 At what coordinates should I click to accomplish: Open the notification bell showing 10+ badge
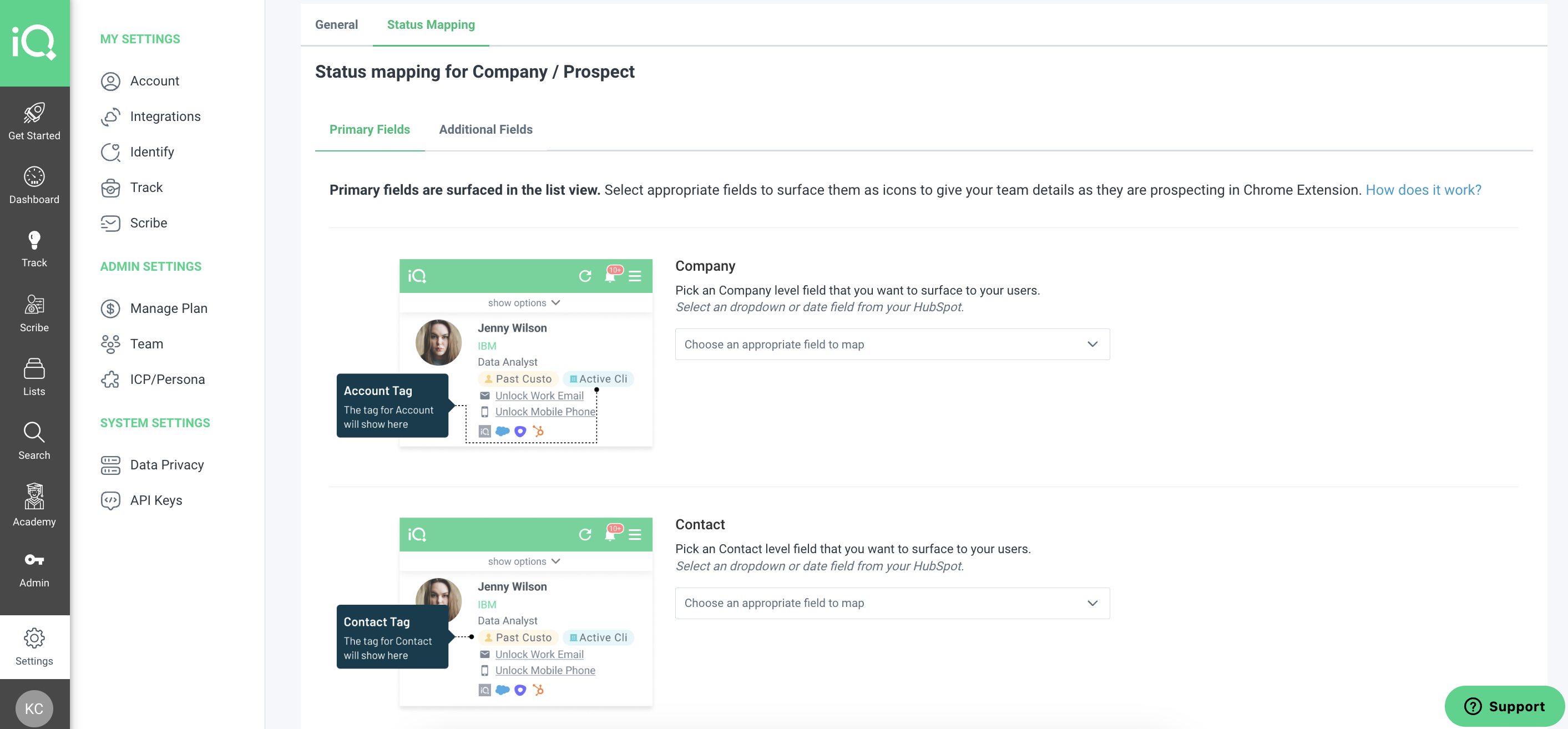point(610,276)
